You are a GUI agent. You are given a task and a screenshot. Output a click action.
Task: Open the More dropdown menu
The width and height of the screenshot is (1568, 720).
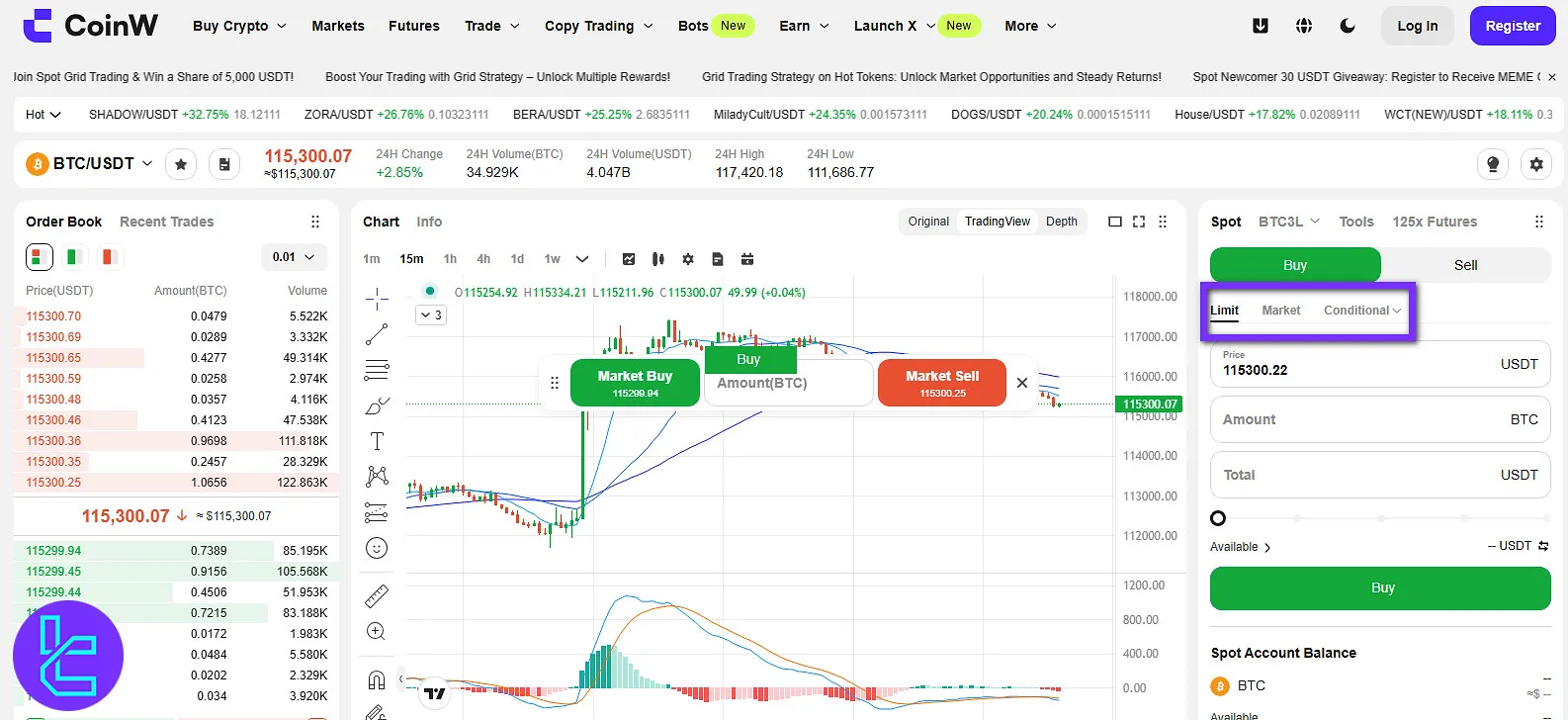pos(1030,26)
